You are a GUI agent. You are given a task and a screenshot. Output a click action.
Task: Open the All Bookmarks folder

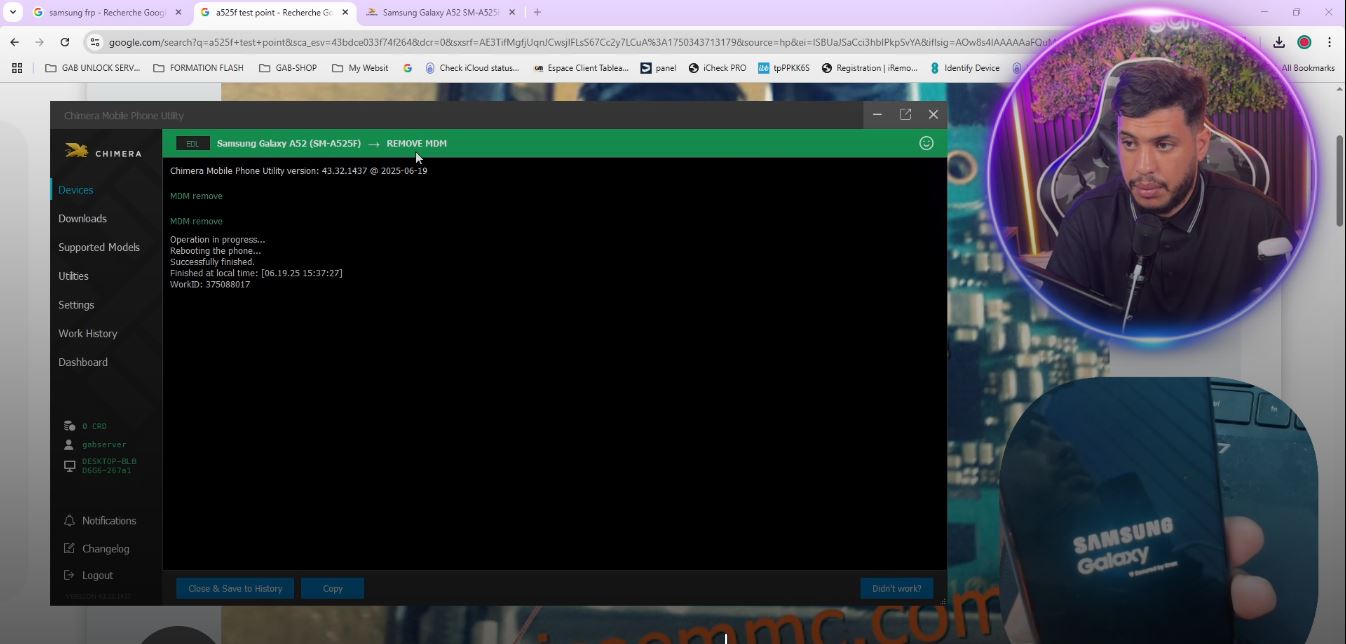click(x=1308, y=68)
